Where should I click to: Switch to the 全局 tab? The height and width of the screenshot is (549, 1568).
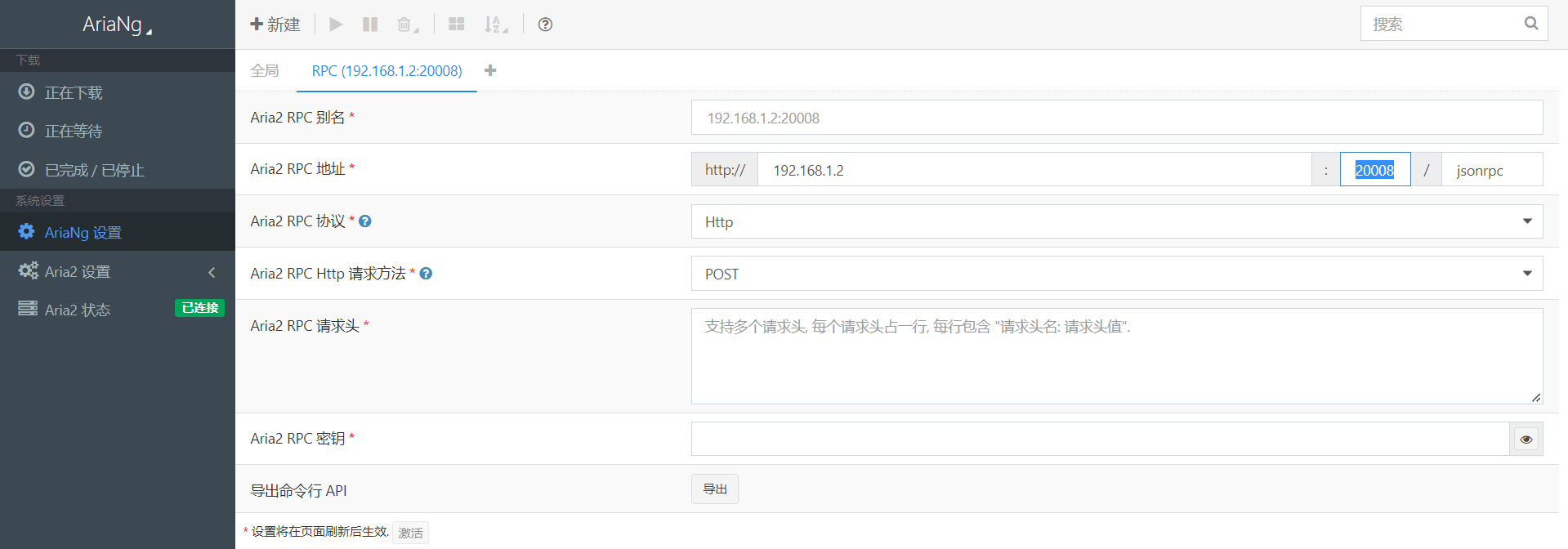[265, 71]
